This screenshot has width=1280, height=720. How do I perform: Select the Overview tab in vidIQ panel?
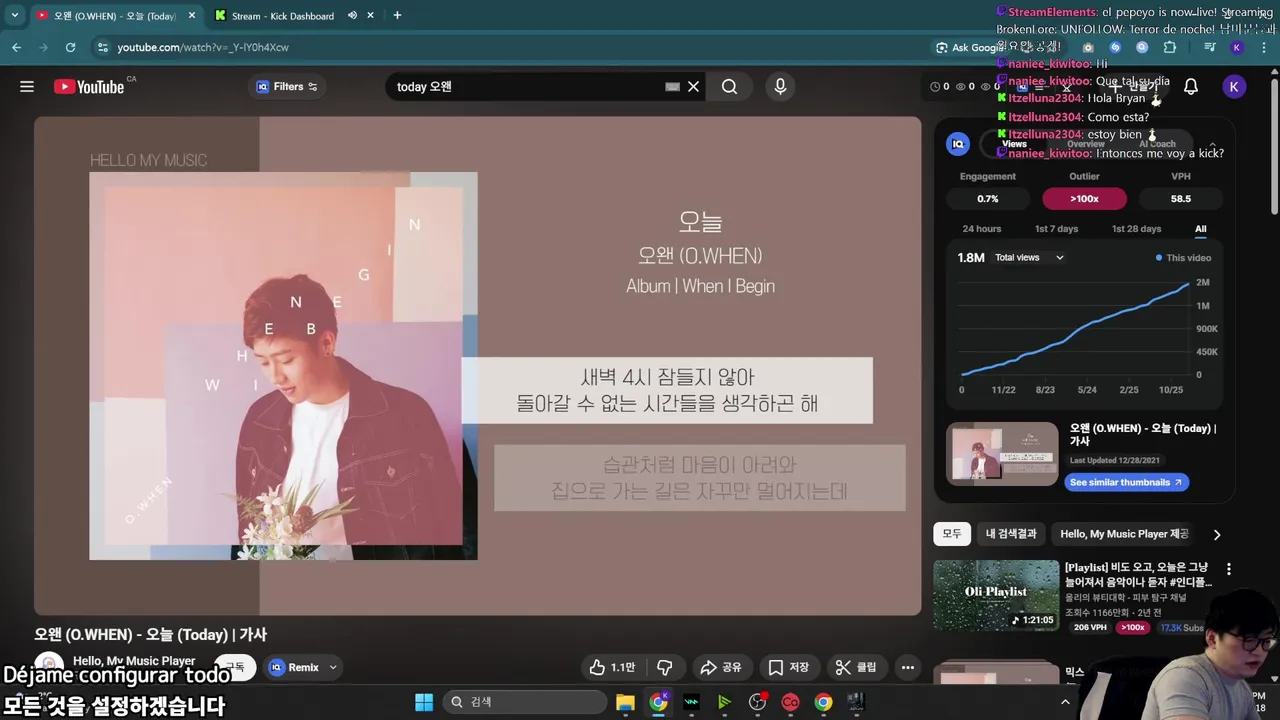click(x=1085, y=144)
